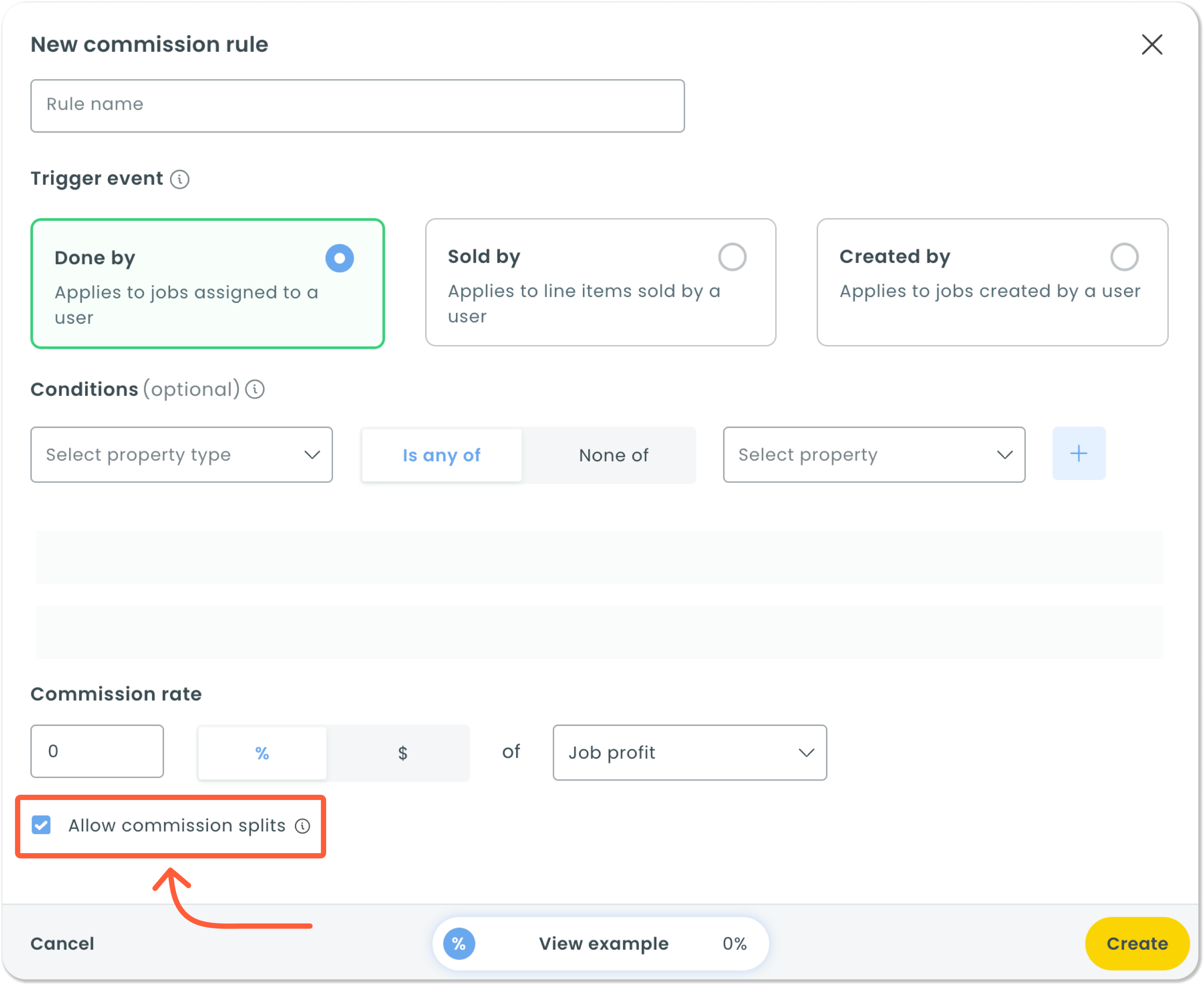
Task: Click the blue percent icon in View example
Action: pos(459,944)
